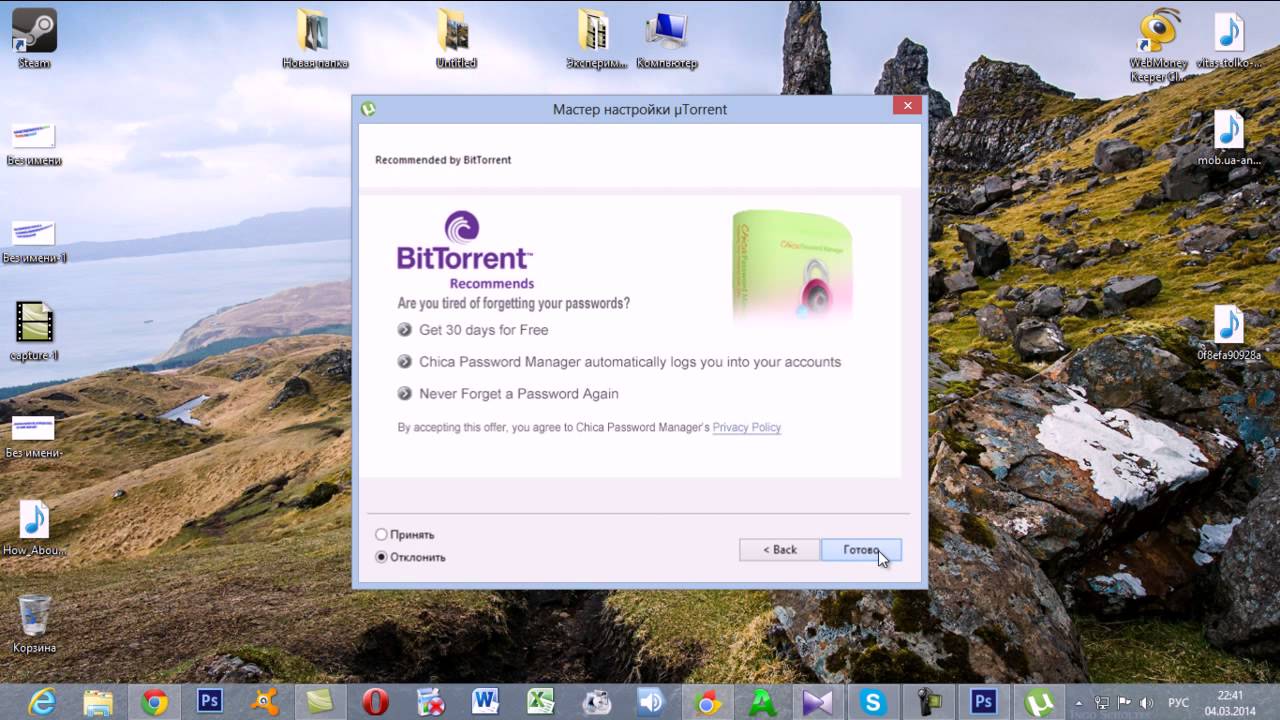Image resolution: width=1280 pixels, height=720 pixels.
Task: Select the Без имени desktop file
Action: pos(34,144)
